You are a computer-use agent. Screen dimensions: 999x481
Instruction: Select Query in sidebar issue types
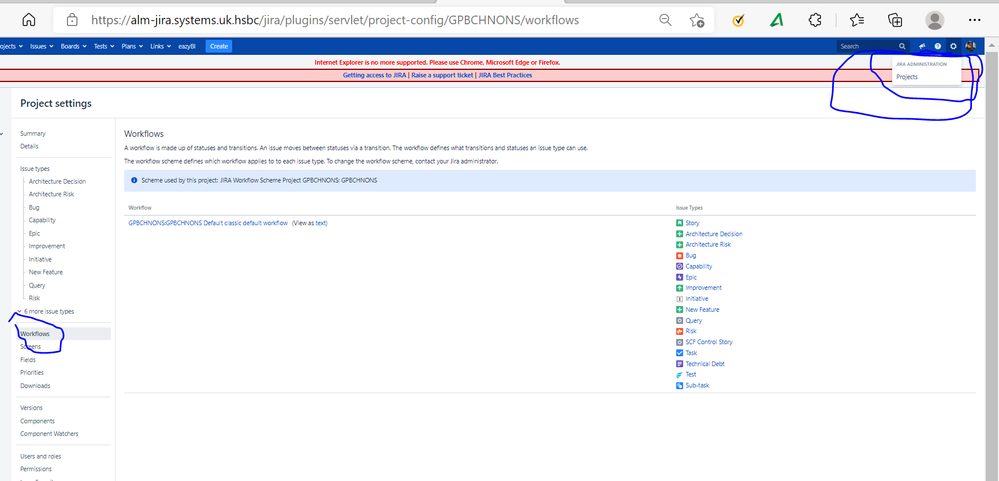tap(37, 285)
